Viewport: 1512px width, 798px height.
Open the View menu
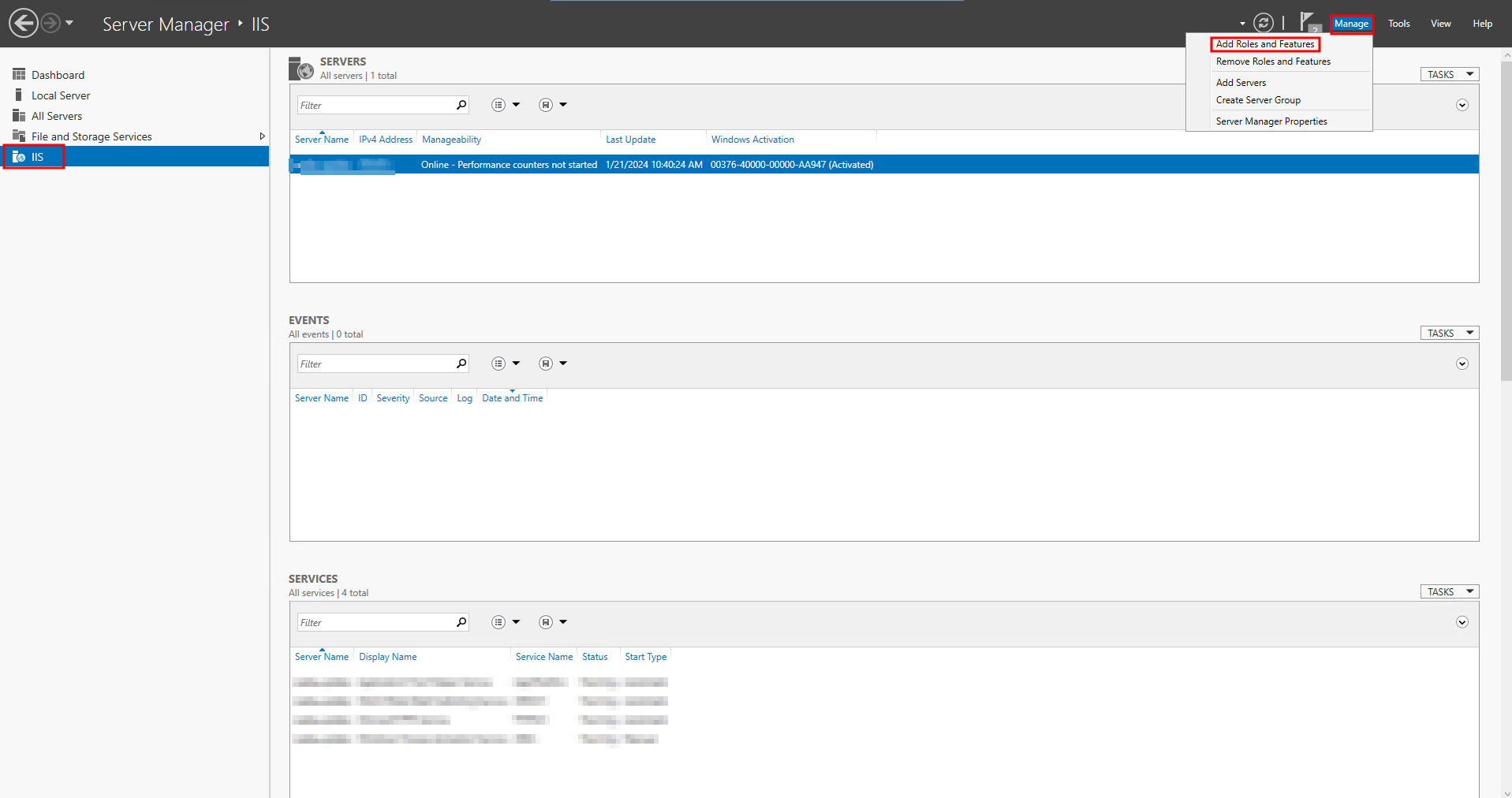pos(1440,24)
